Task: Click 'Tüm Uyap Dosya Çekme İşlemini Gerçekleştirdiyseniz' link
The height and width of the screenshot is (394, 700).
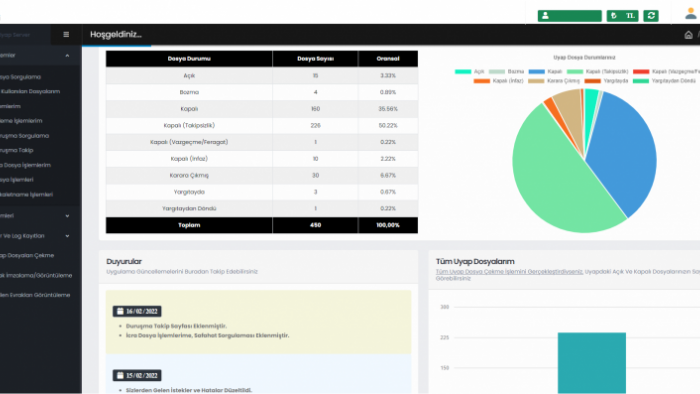Action: tap(509, 271)
